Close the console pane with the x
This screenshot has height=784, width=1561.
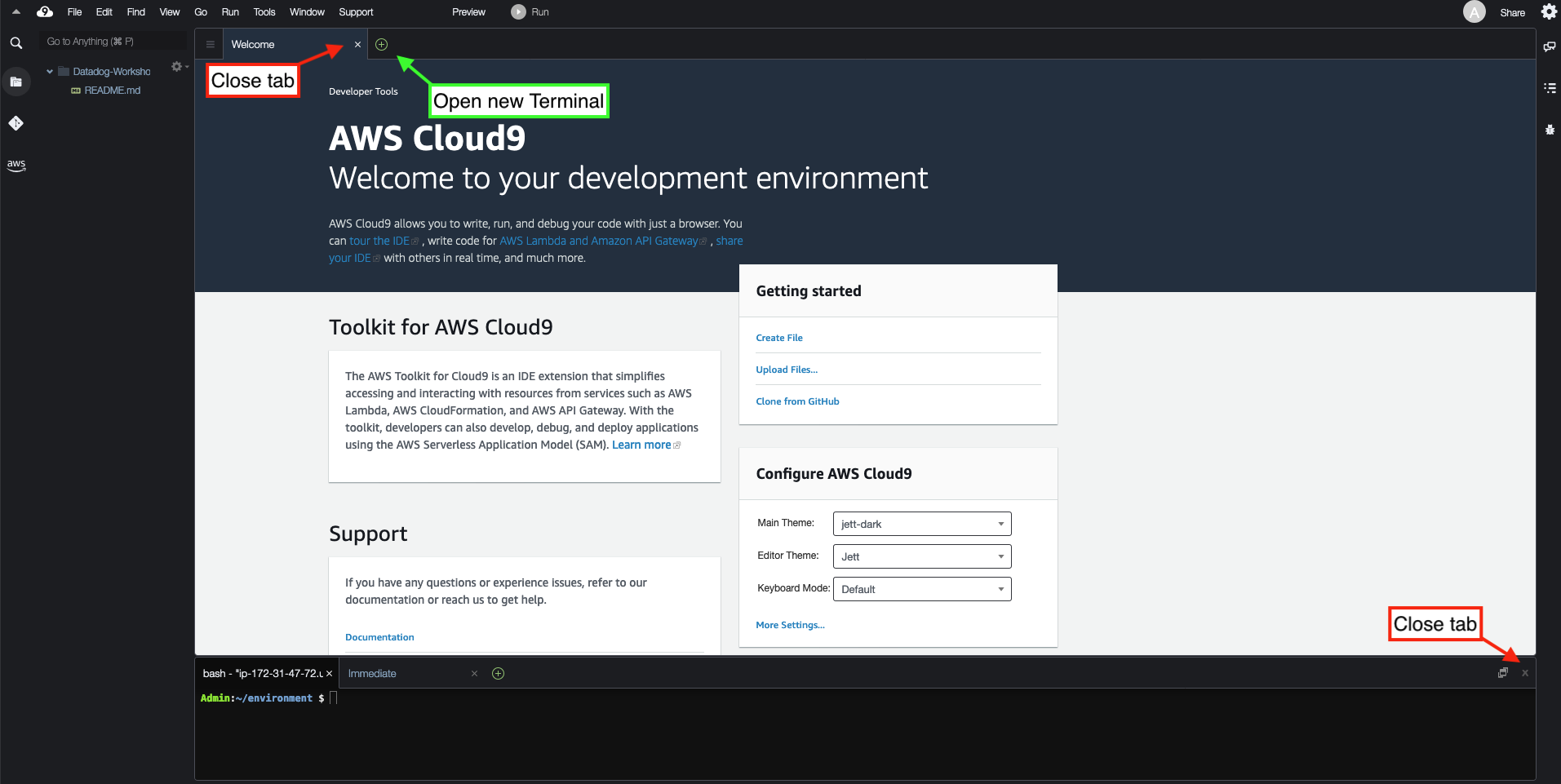(x=1524, y=673)
